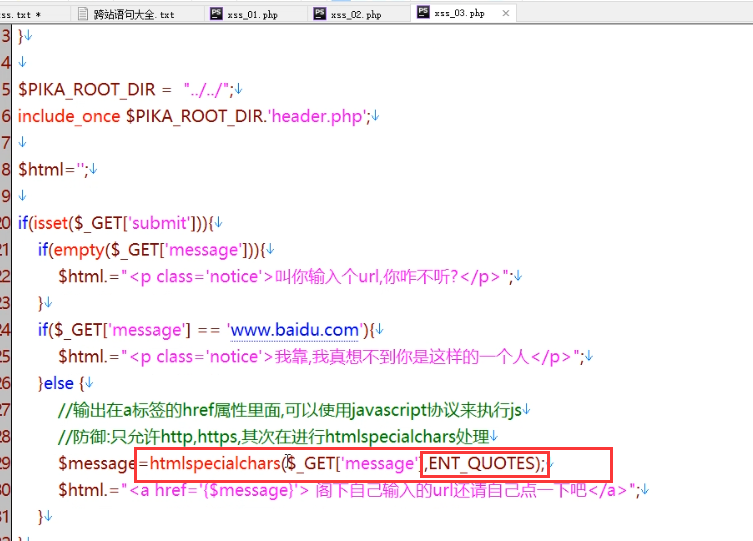
Task: Click the PHP file icon on xss_02.php tab
Action: pos(319,14)
